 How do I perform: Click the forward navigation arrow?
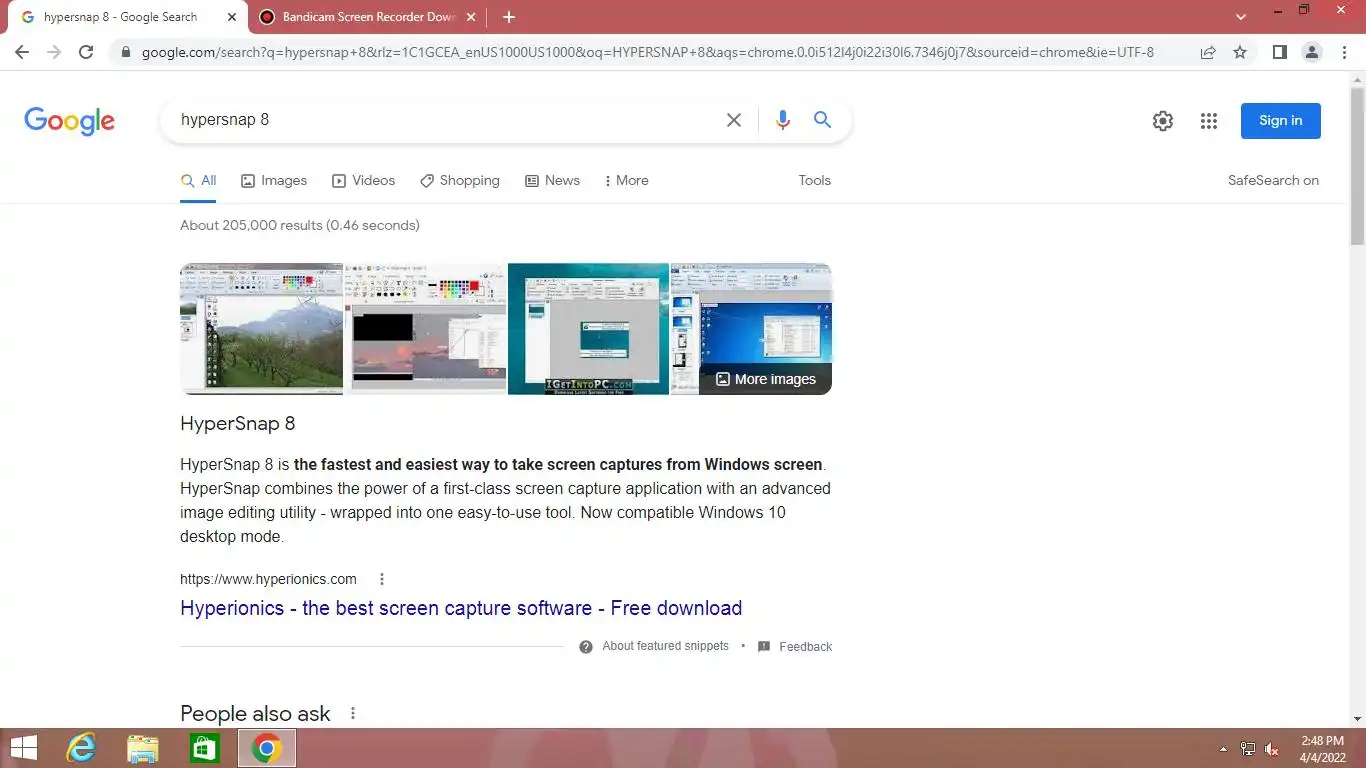click(x=54, y=52)
